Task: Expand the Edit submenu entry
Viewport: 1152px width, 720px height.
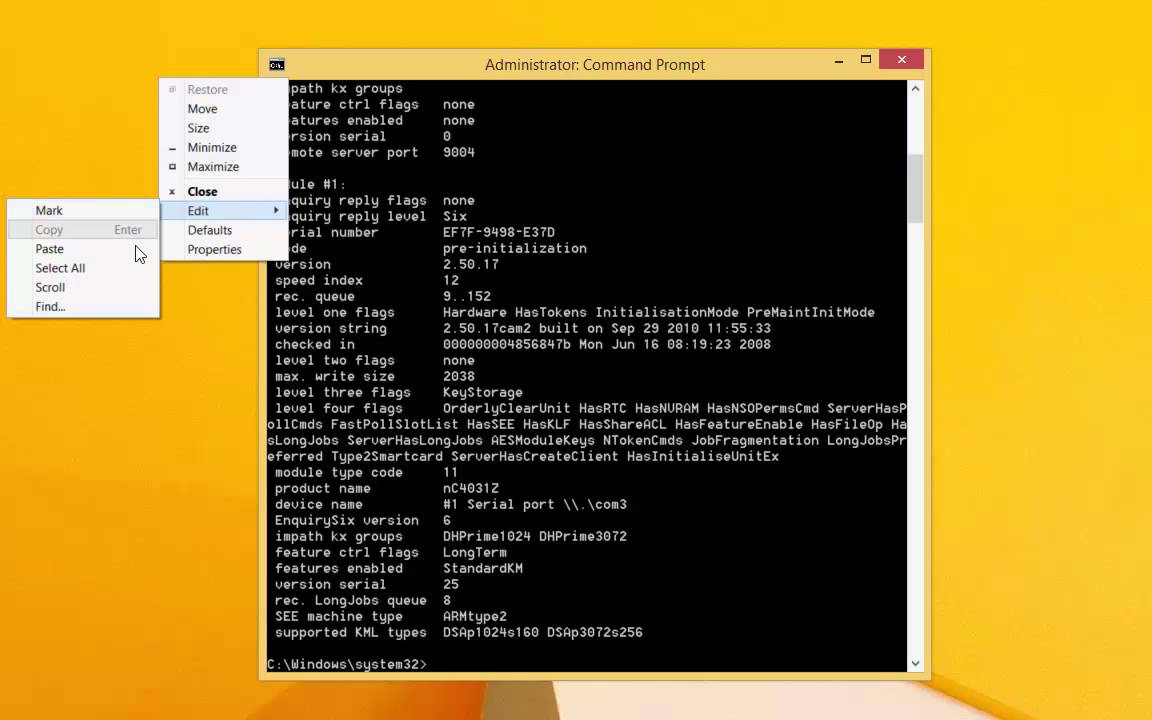Action: tap(224, 211)
